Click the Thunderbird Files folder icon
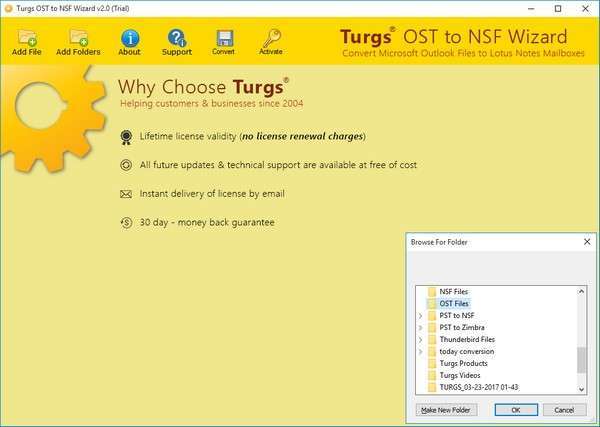 pyautogui.click(x=432, y=339)
